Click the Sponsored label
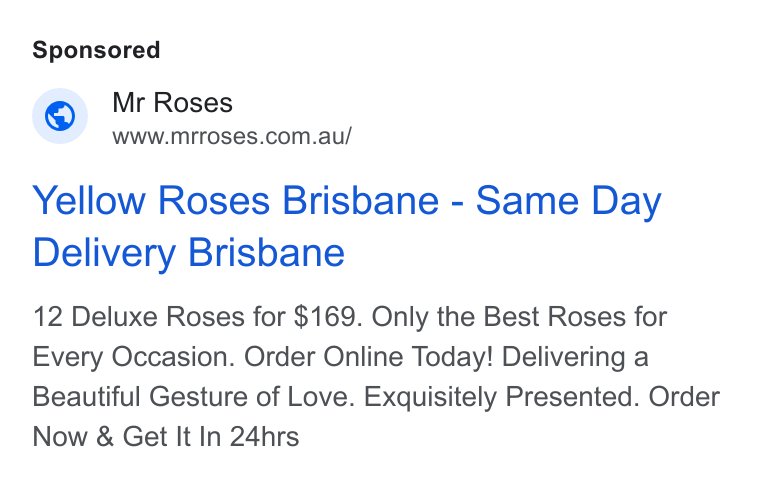760x478 pixels. [x=96, y=50]
